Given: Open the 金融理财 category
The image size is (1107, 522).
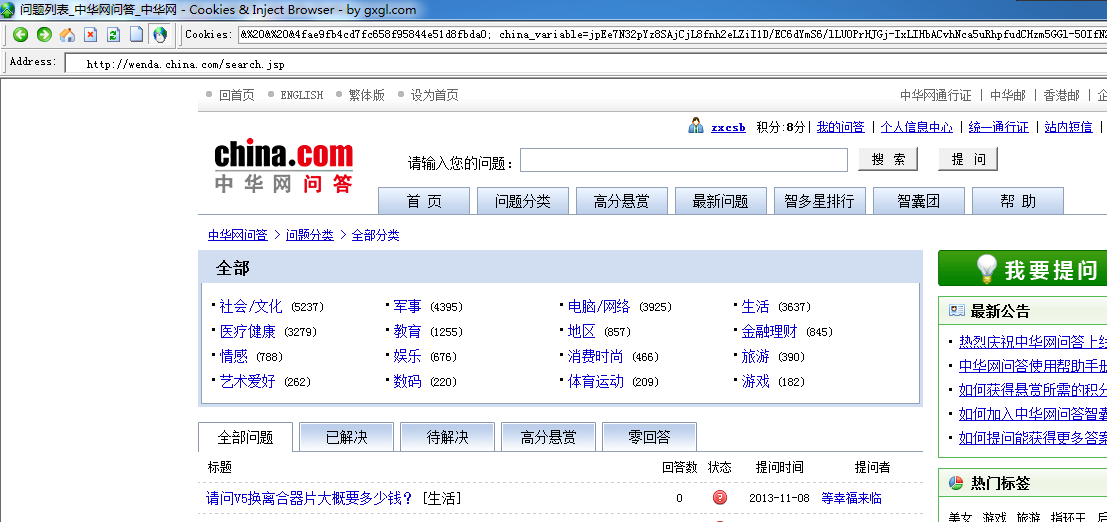Looking at the screenshot, I should [770, 331].
